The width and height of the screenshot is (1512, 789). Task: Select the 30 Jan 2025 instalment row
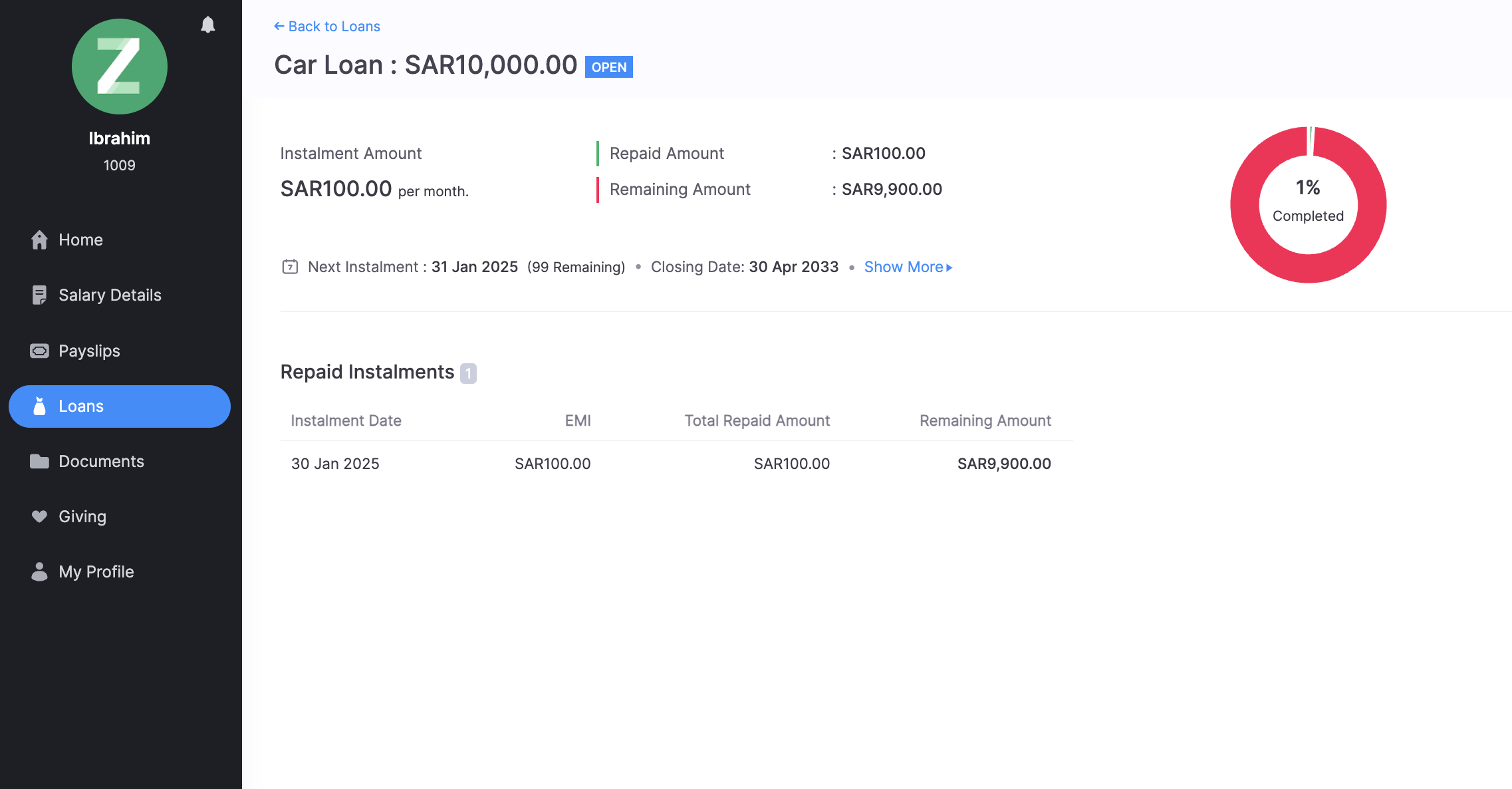(x=676, y=464)
